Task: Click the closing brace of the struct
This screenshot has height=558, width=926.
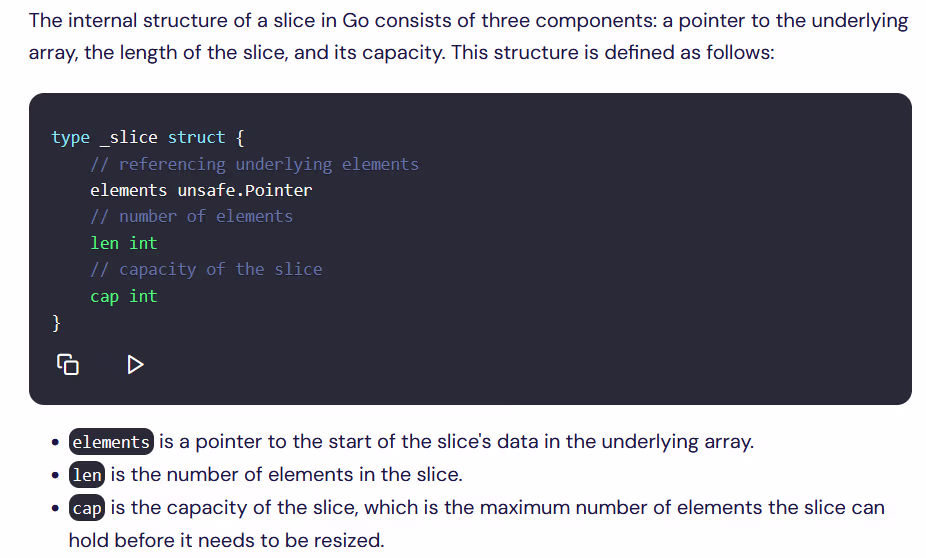Action: click(x=56, y=323)
